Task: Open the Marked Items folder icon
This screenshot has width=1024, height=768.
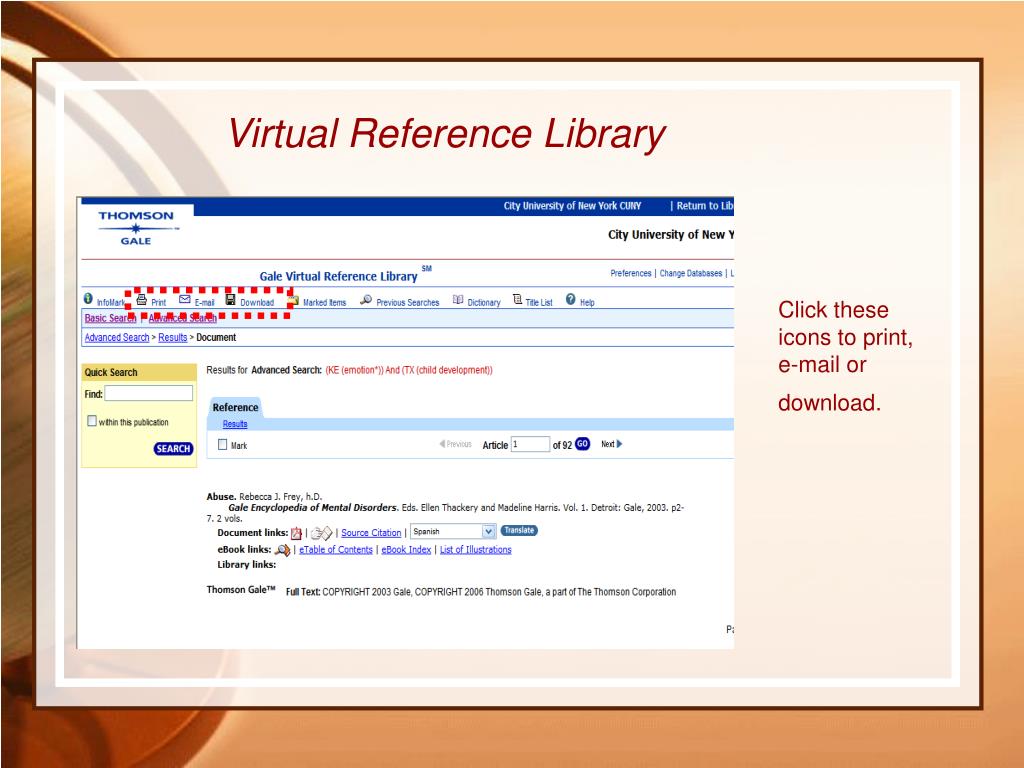Action: click(x=294, y=300)
